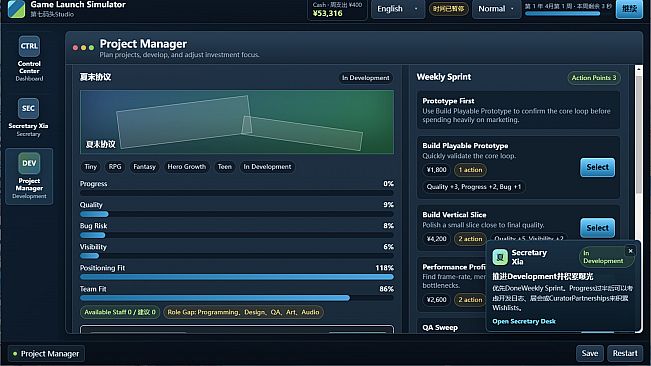Click the Role Gap chip
This screenshot has height=366, width=651.
point(243,312)
